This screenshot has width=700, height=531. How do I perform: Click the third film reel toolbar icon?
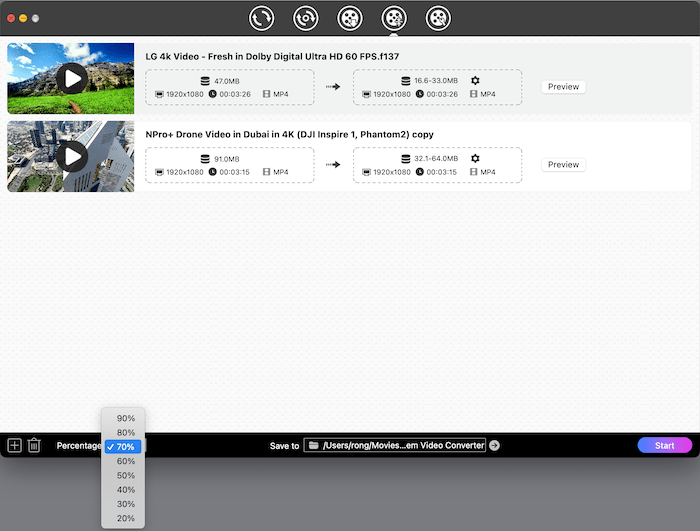click(349, 17)
